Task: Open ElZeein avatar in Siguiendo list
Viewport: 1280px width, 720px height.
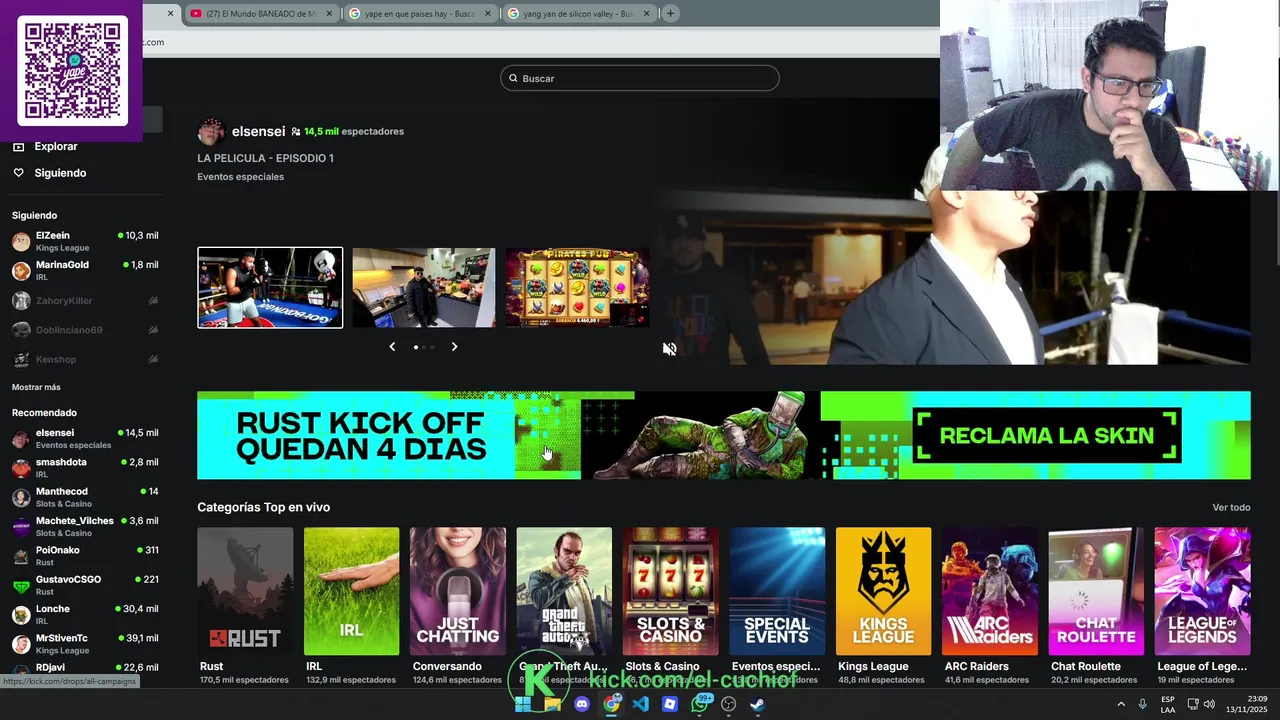Action: [x=21, y=241]
